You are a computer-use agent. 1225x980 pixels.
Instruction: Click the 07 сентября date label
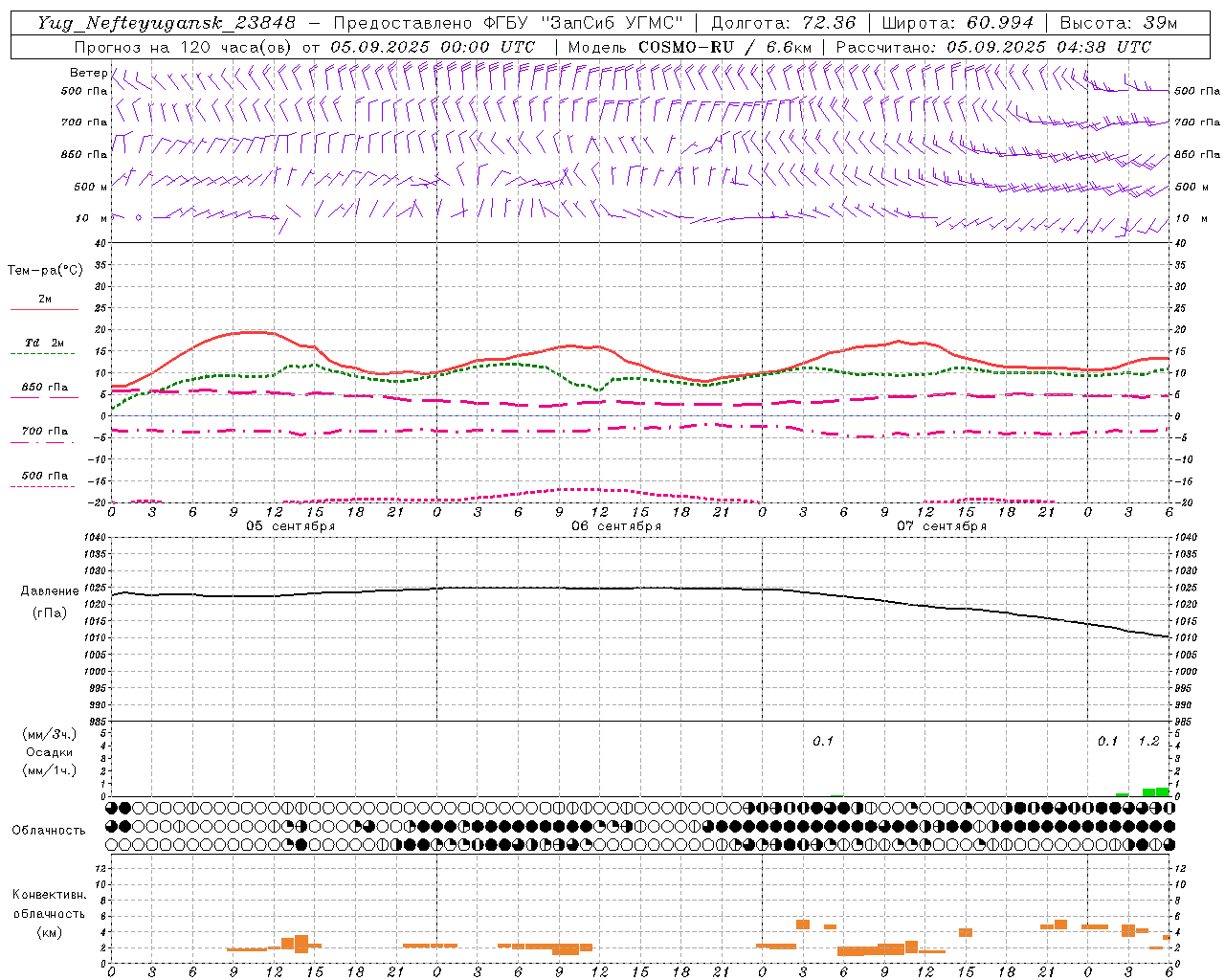point(942,526)
